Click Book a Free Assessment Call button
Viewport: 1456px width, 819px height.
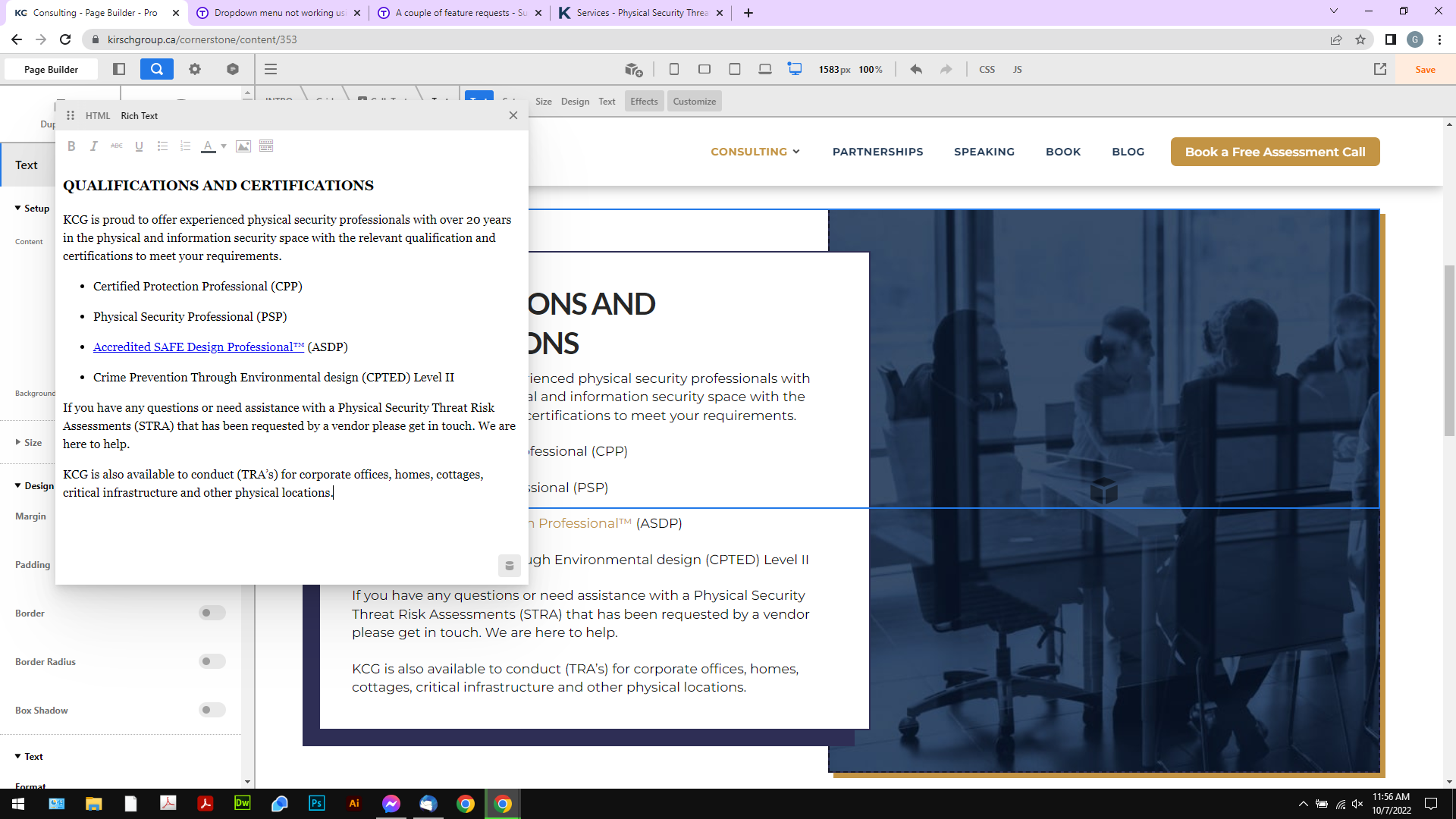1275,152
